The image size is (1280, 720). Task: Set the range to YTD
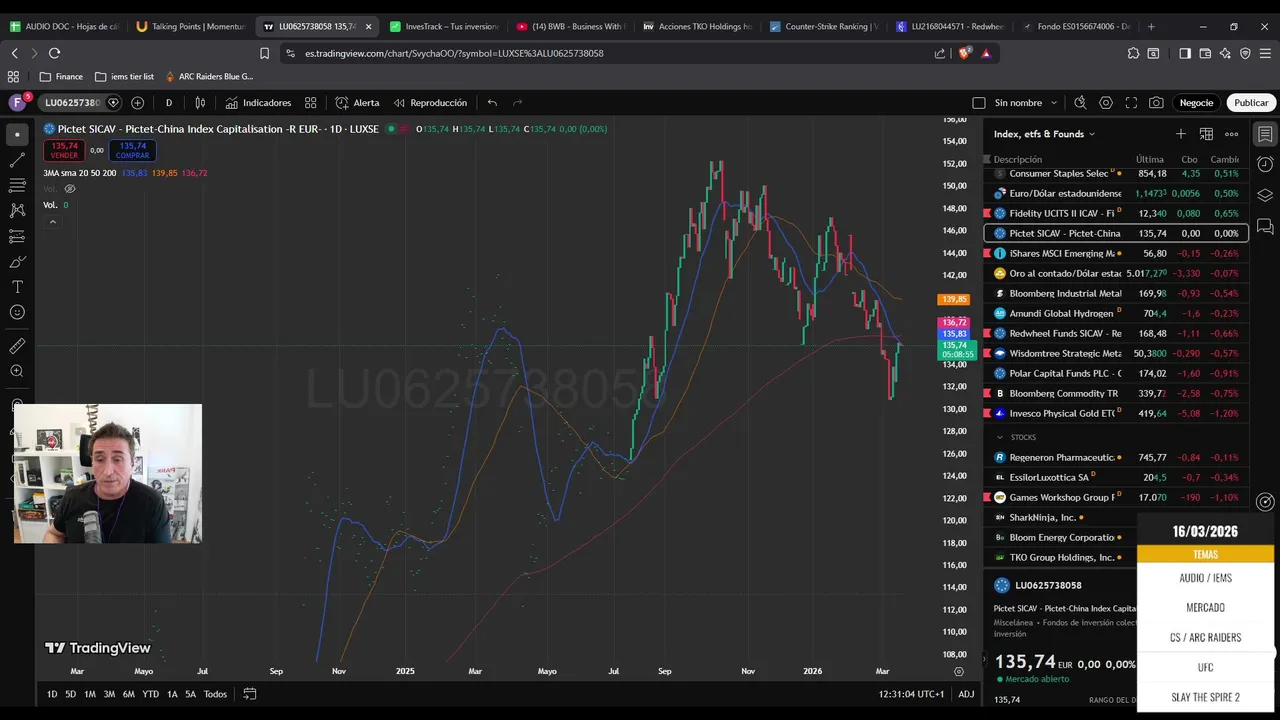150,694
